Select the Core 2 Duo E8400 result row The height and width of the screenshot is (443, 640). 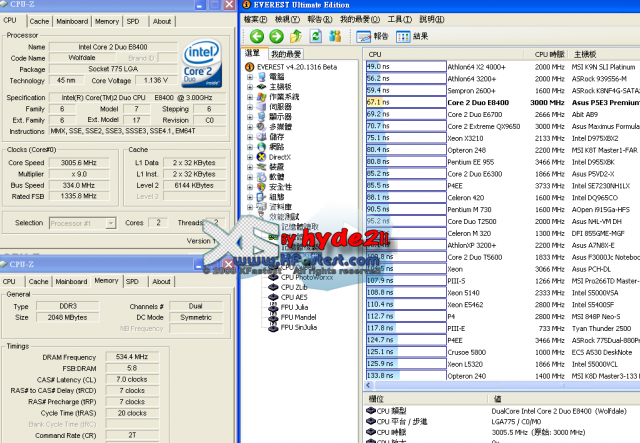click(503, 102)
